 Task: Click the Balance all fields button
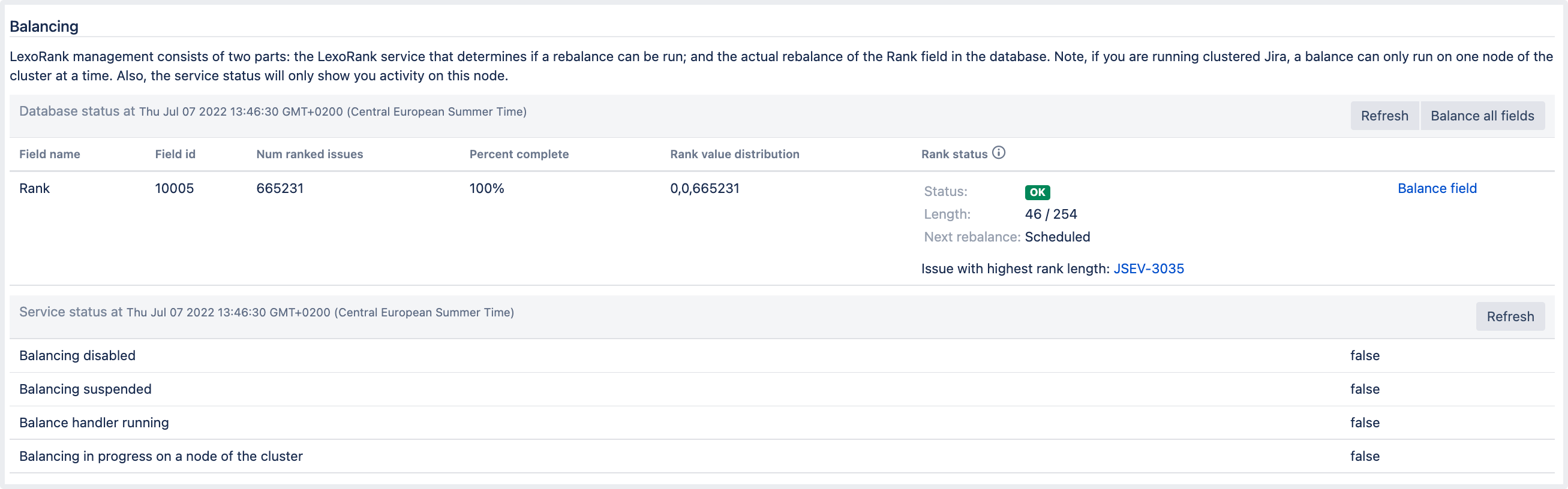click(x=1482, y=116)
